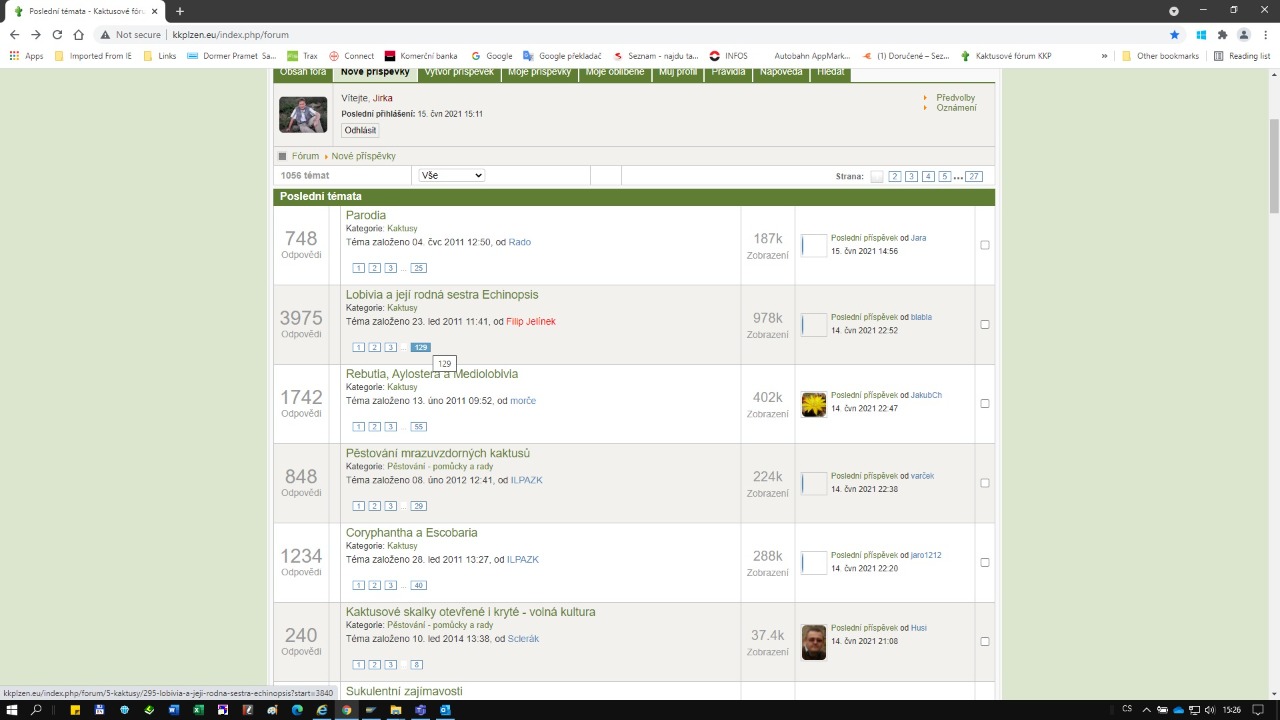Image resolution: width=1280 pixels, height=720 pixels.
Task: Open the Rebutia, Aylostera a Mediolobivia topic
Action: (x=432, y=374)
